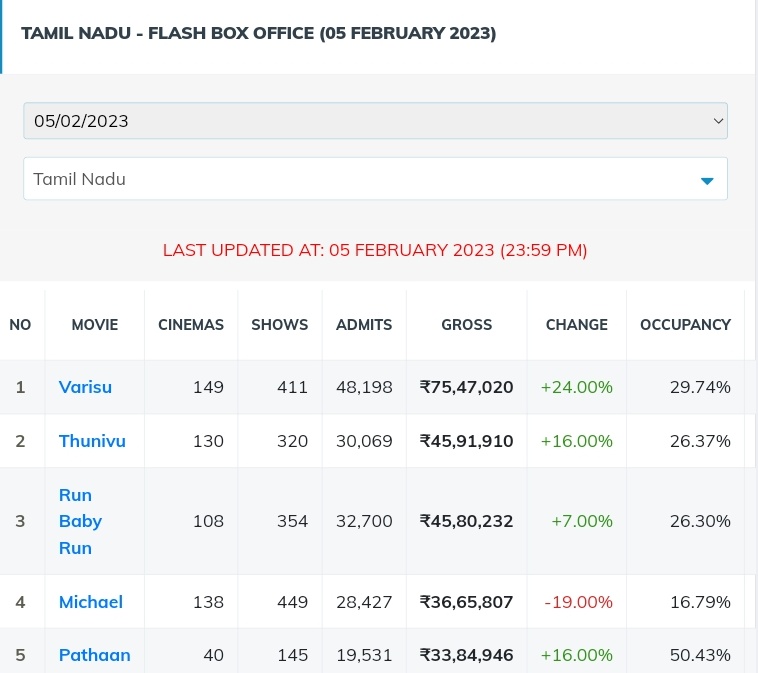This screenshot has width=758, height=673.
Task: Click the Last Updated At timestamp text
Action: tap(375, 250)
